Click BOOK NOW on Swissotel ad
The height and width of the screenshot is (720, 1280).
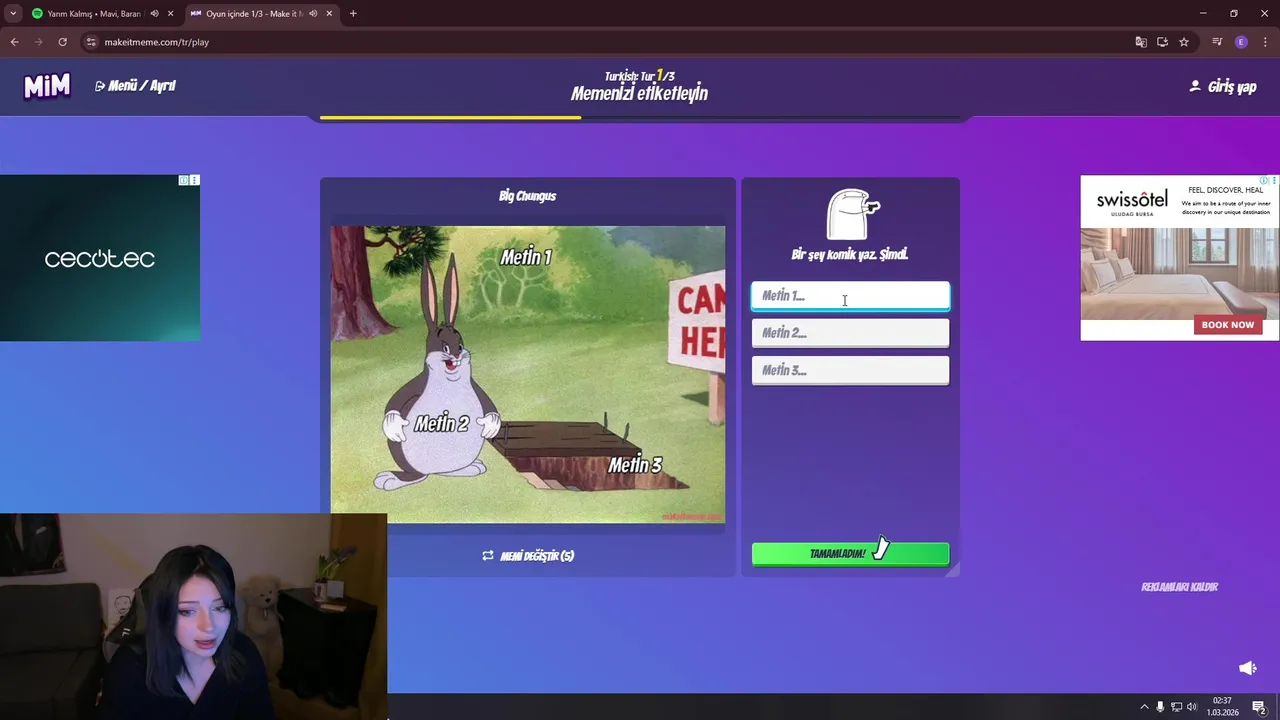coord(1227,325)
